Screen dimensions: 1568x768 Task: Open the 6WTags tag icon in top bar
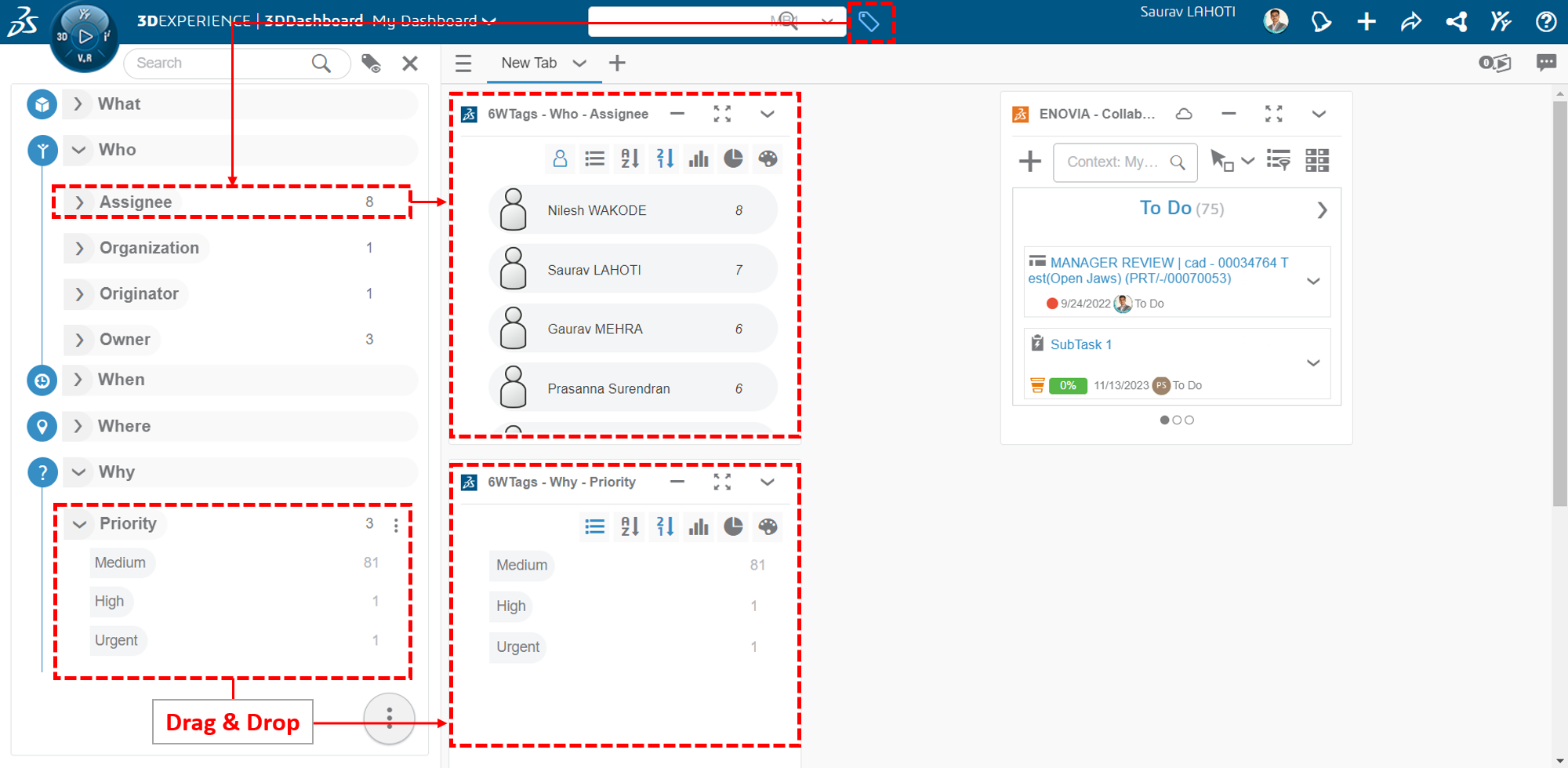[869, 21]
